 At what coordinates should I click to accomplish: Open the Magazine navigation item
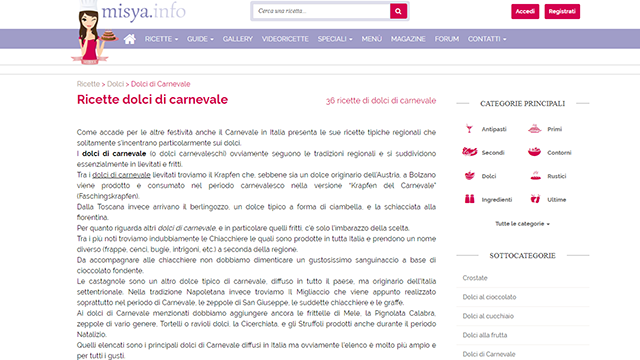[408, 39]
